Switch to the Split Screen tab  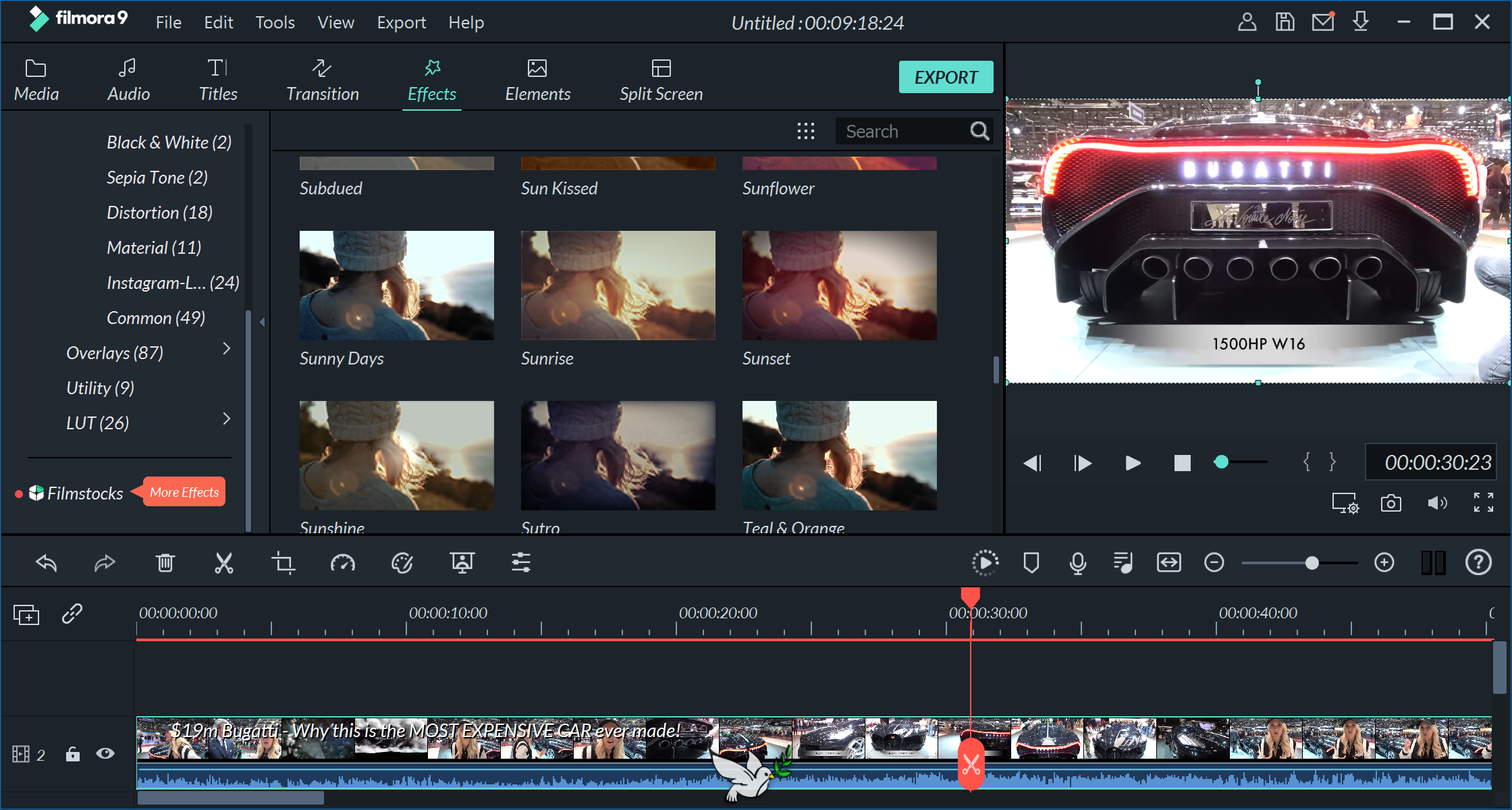tap(661, 80)
